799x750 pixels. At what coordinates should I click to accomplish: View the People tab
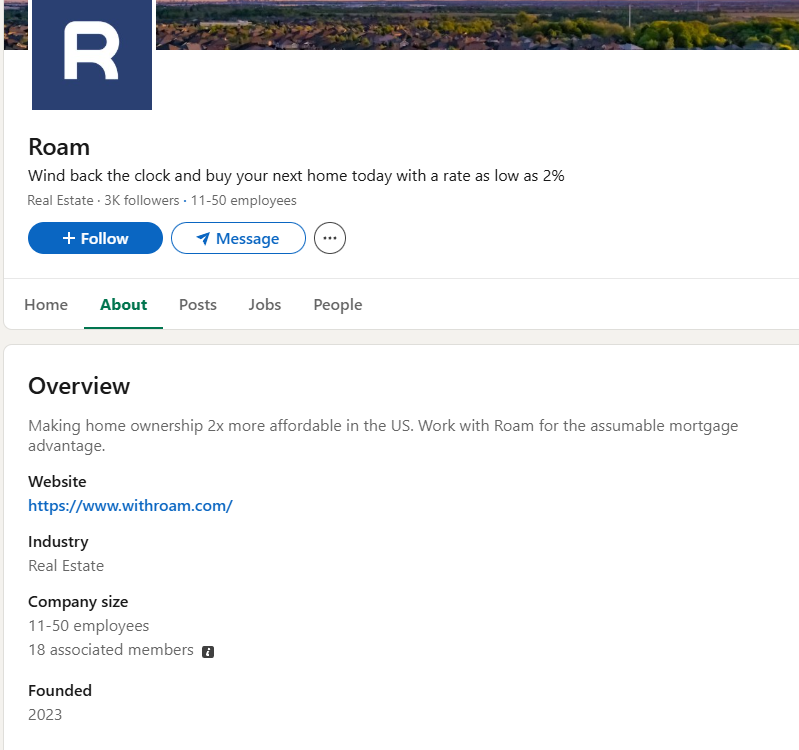338,305
